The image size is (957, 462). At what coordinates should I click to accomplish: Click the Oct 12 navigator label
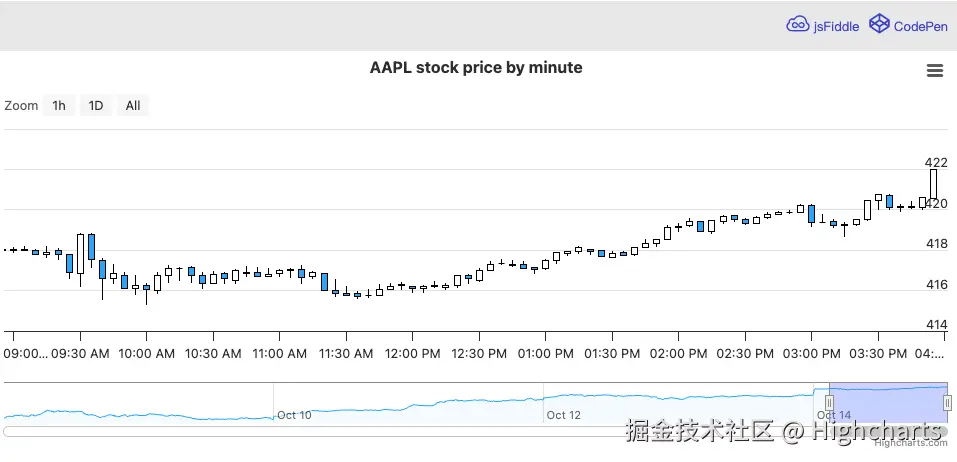click(563, 415)
